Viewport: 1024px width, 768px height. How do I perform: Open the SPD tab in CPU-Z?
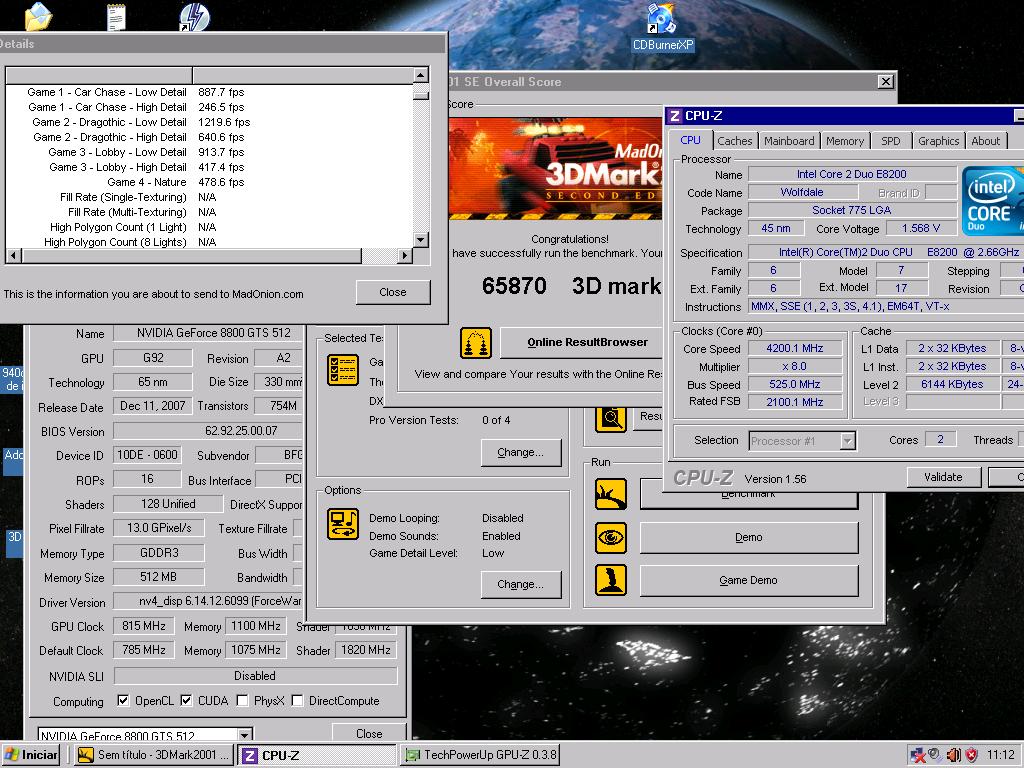point(891,141)
